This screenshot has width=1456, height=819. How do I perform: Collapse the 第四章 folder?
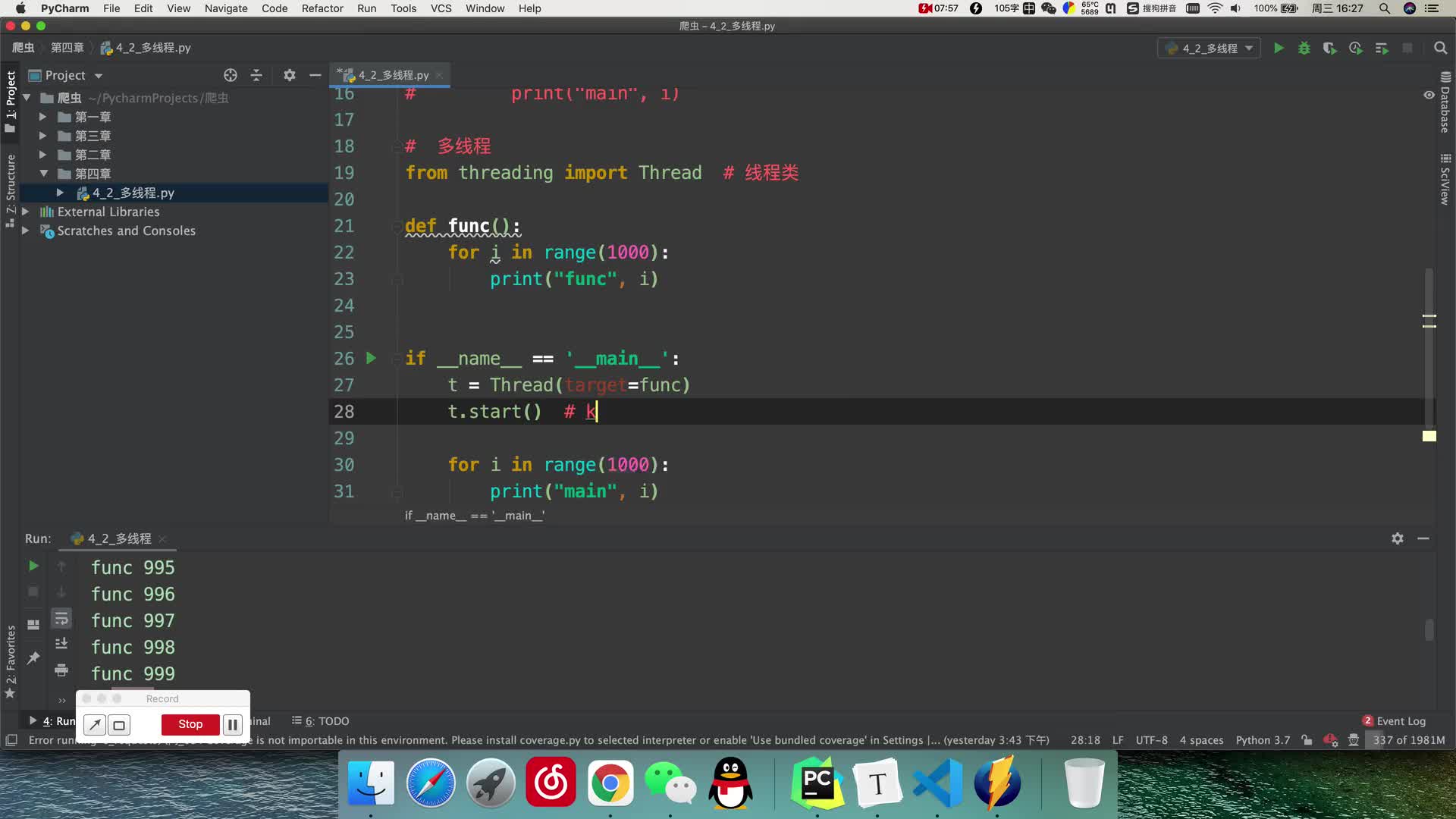point(43,174)
